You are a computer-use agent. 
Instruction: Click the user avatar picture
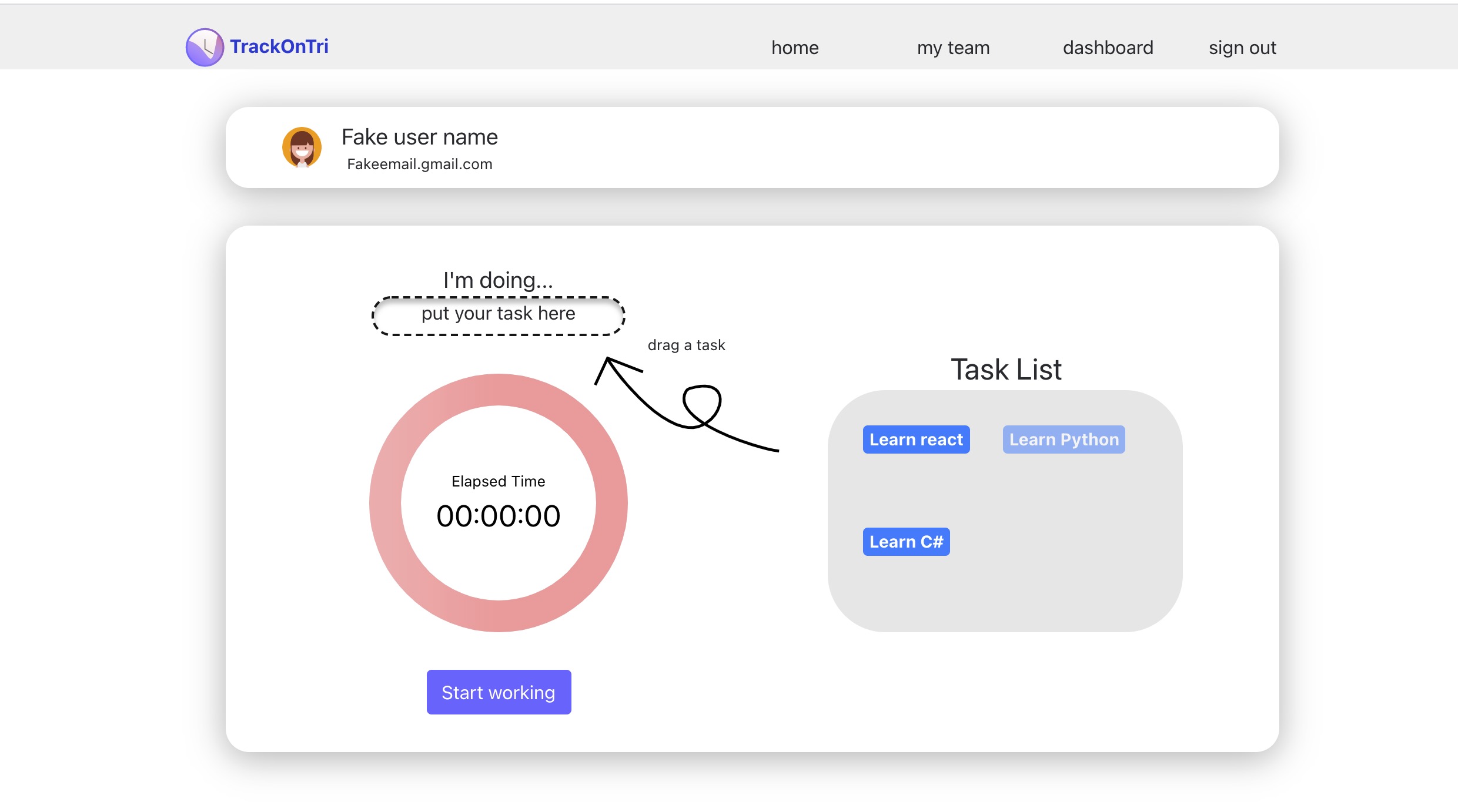coord(302,147)
